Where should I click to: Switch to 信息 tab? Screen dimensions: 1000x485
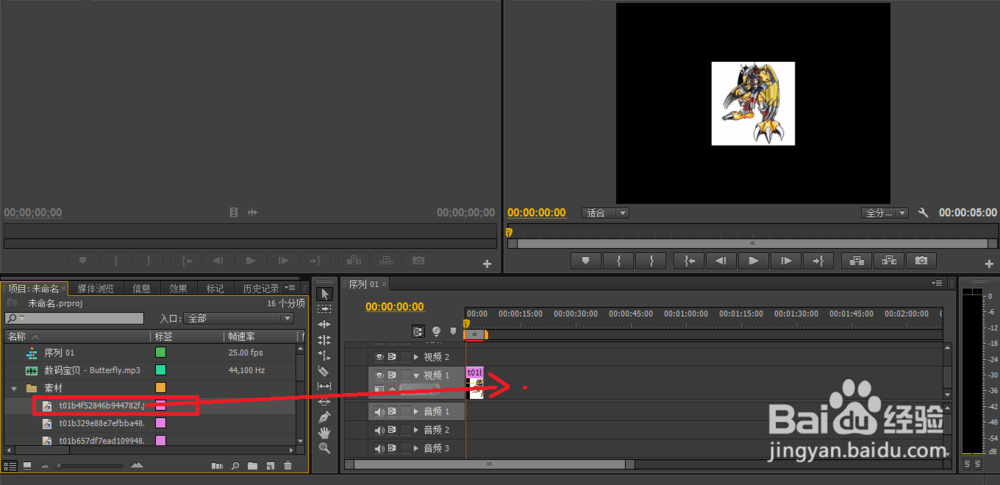click(x=142, y=288)
